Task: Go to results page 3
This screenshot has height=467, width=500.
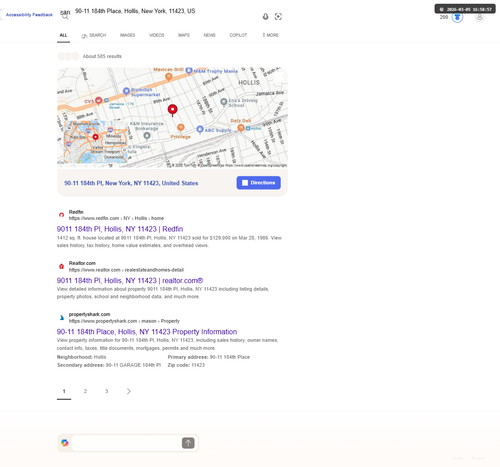Action: (x=107, y=391)
